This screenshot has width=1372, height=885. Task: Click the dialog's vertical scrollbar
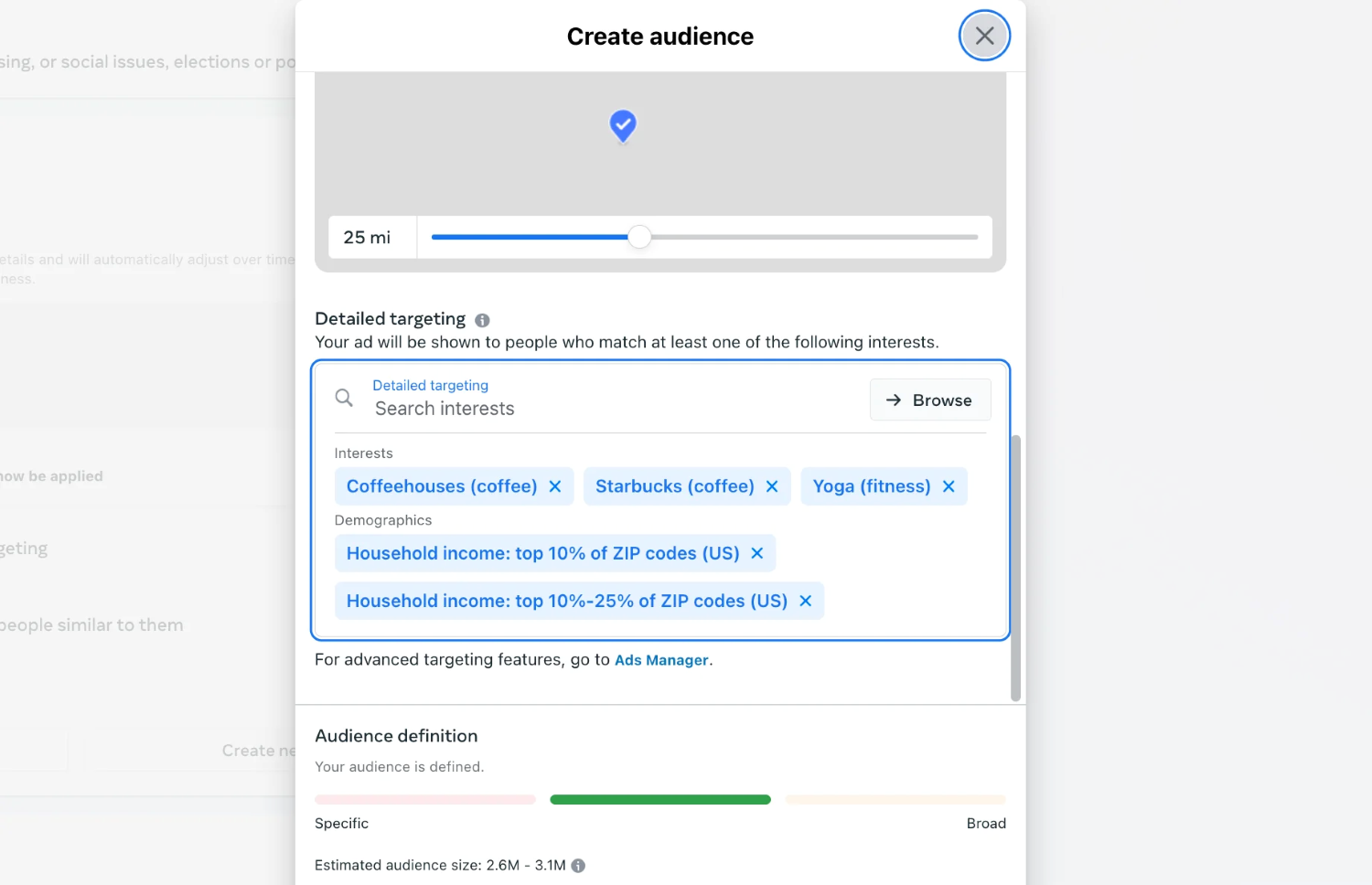point(1015,567)
